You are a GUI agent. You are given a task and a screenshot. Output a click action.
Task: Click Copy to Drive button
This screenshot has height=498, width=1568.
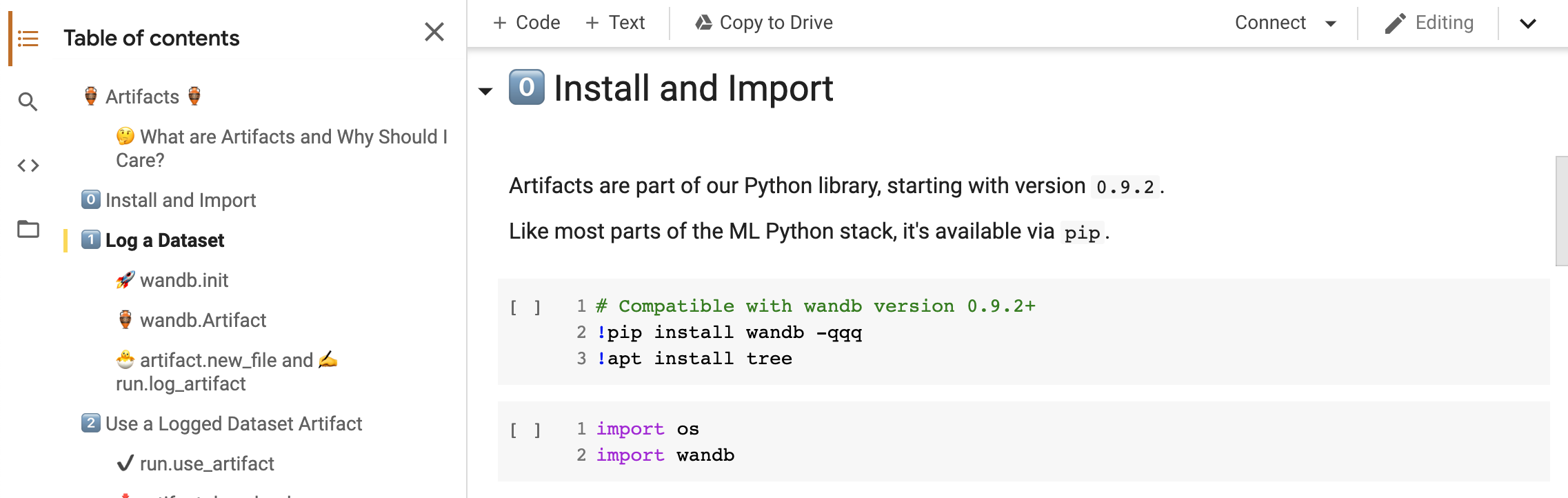764,23
